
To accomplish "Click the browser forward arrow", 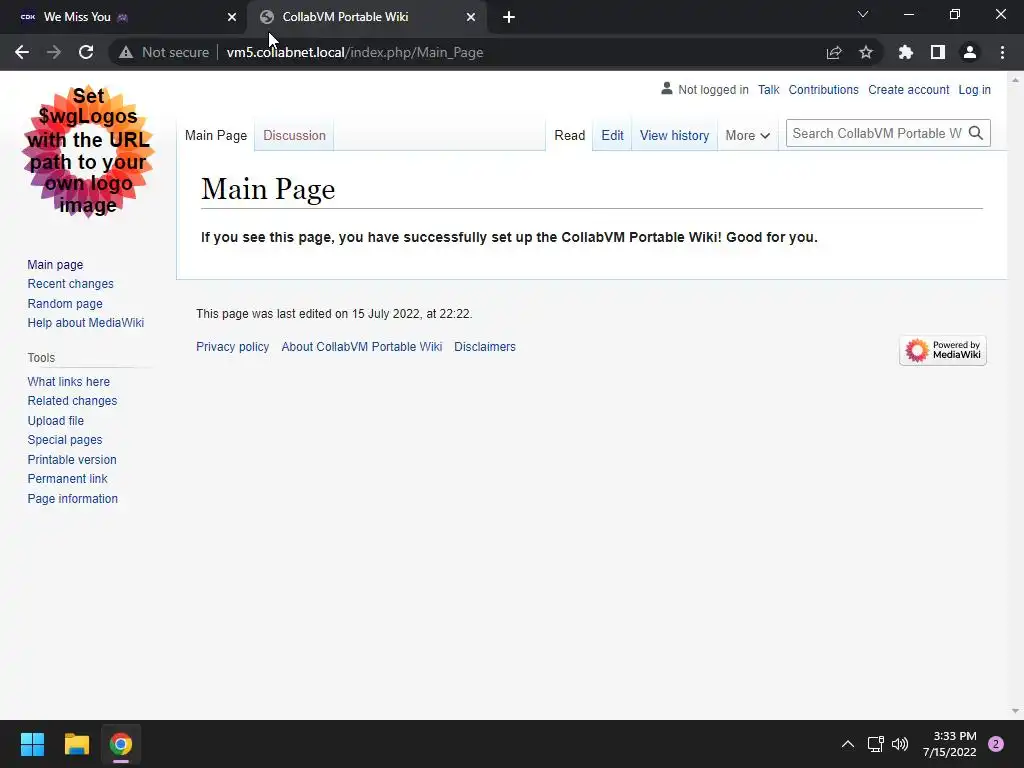I will pyautogui.click(x=54, y=52).
